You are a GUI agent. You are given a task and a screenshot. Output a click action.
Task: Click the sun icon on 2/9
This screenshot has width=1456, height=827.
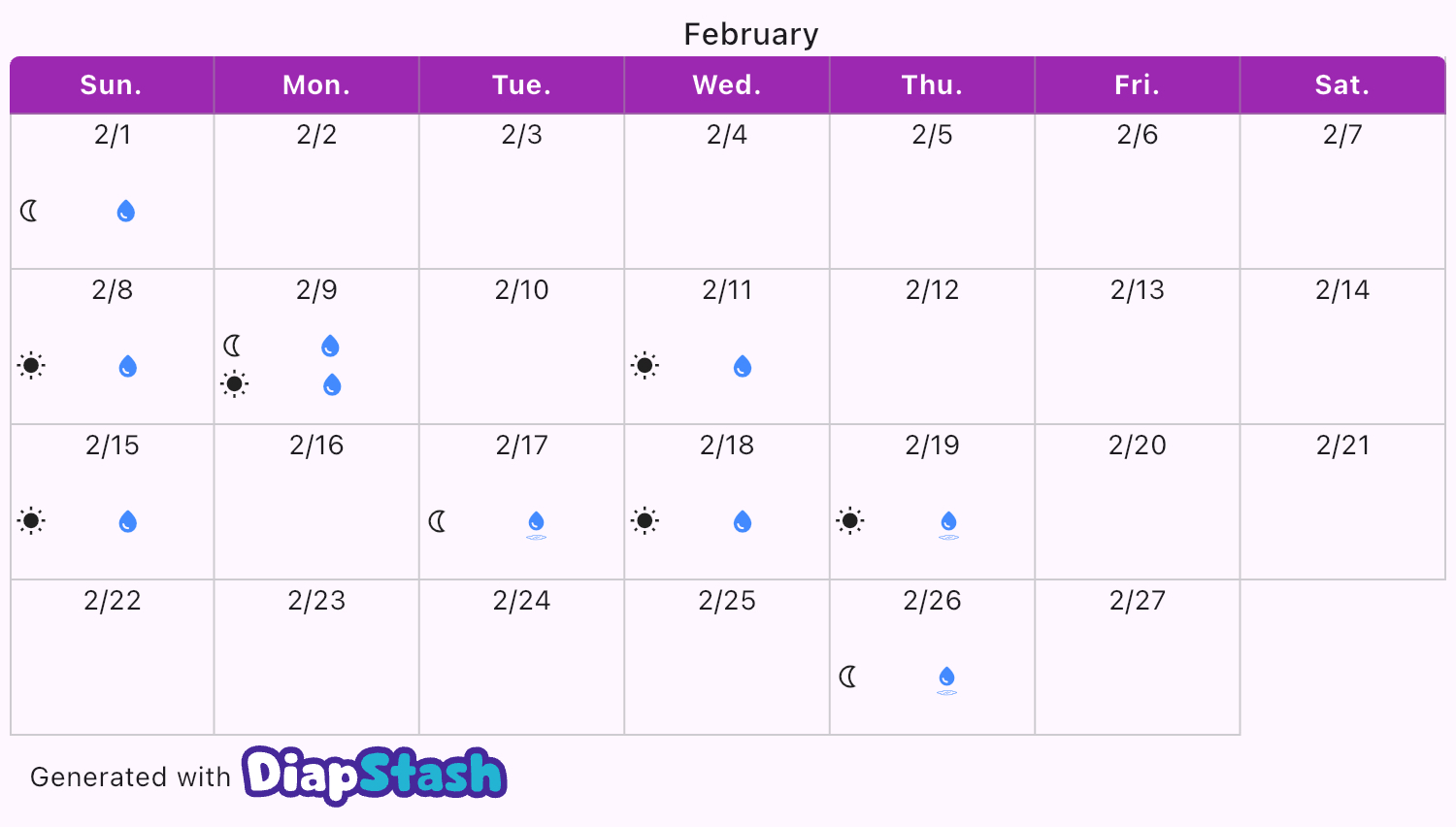[x=234, y=384]
